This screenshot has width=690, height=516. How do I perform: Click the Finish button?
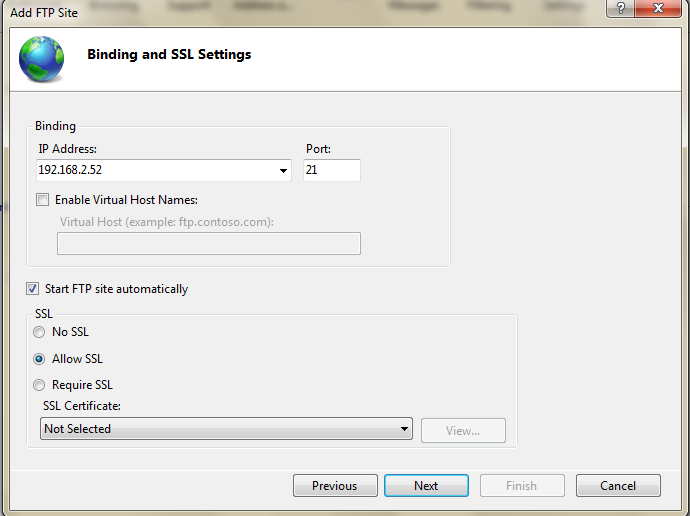[x=522, y=486]
